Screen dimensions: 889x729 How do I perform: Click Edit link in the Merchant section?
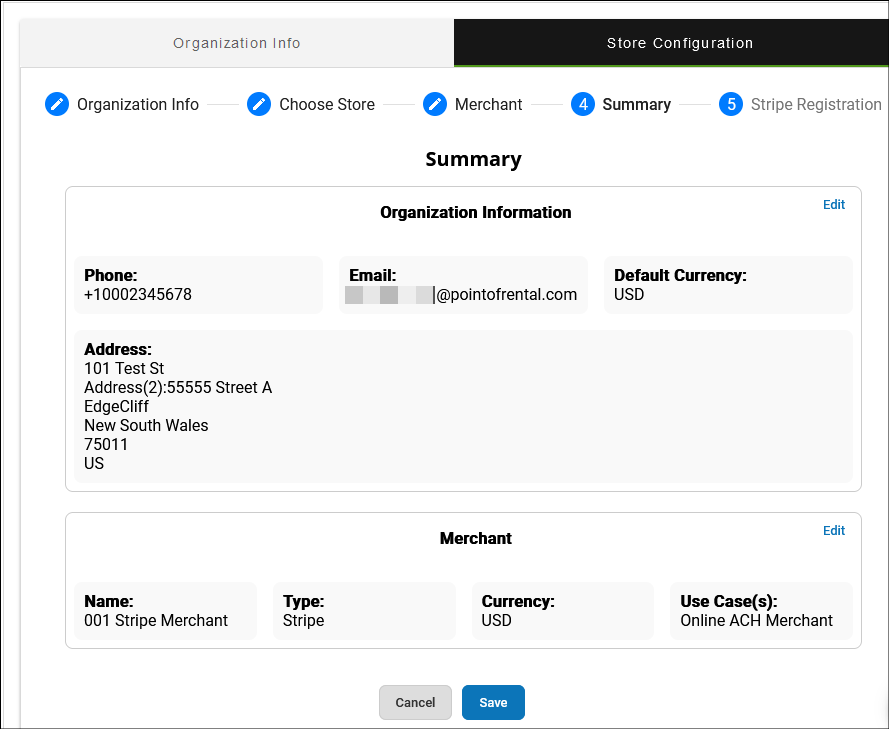point(833,530)
